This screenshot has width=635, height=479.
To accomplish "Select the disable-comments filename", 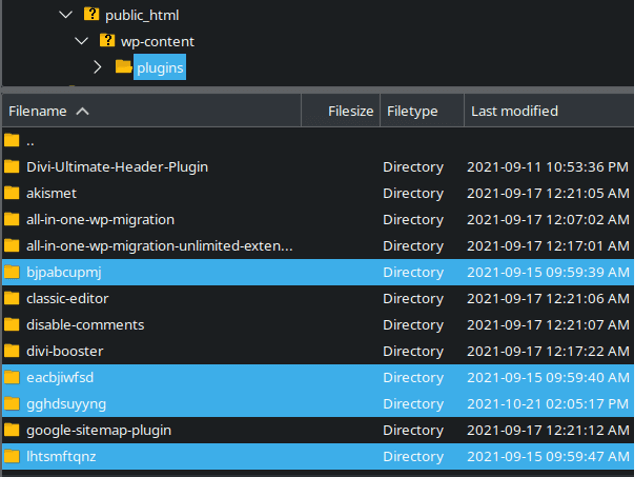I will coord(85,325).
